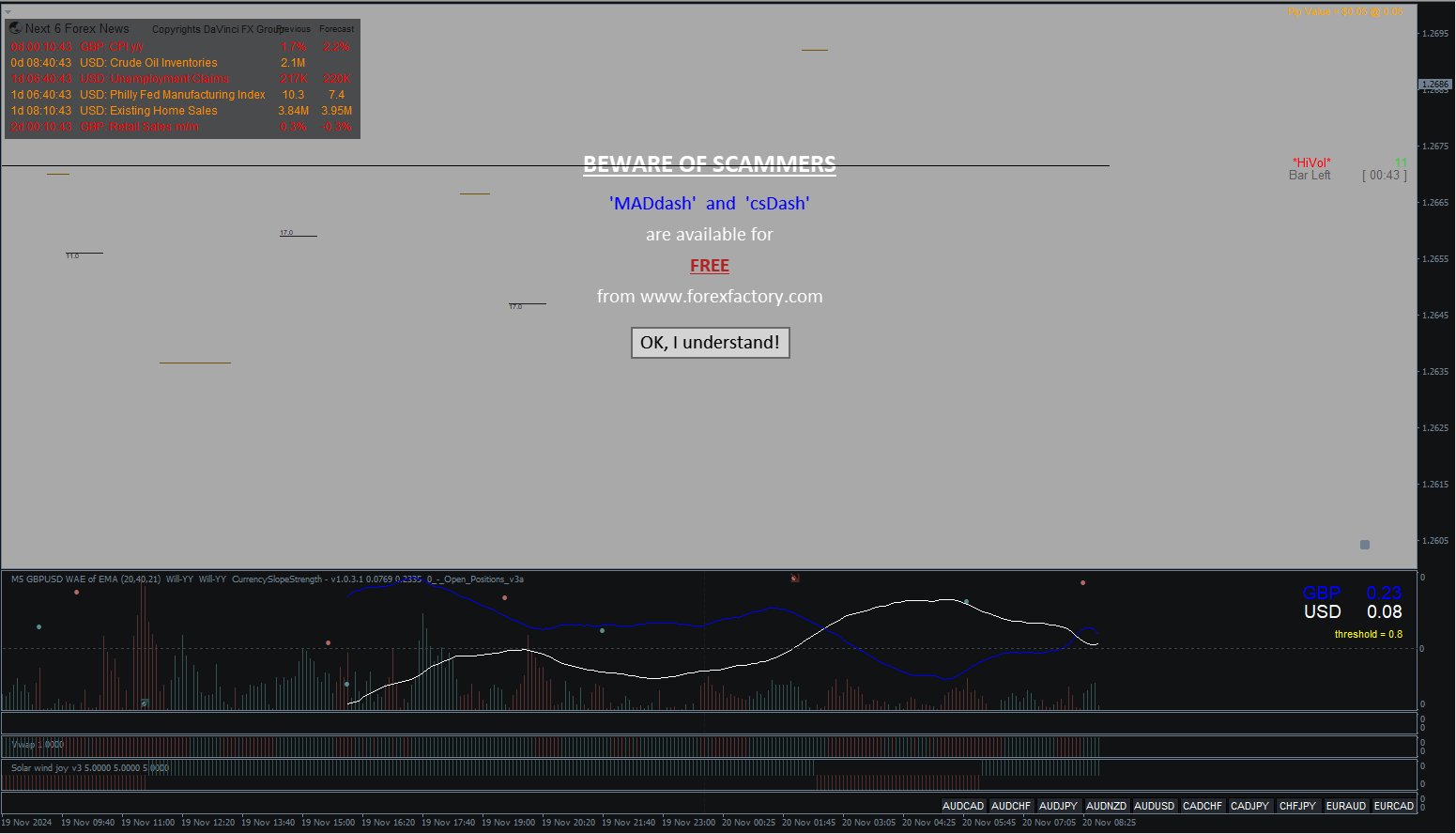Click the small red marker icon atop the indicator window
Image resolution: width=1456 pixels, height=834 pixels.
pyautogui.click(x=794, y=578)
